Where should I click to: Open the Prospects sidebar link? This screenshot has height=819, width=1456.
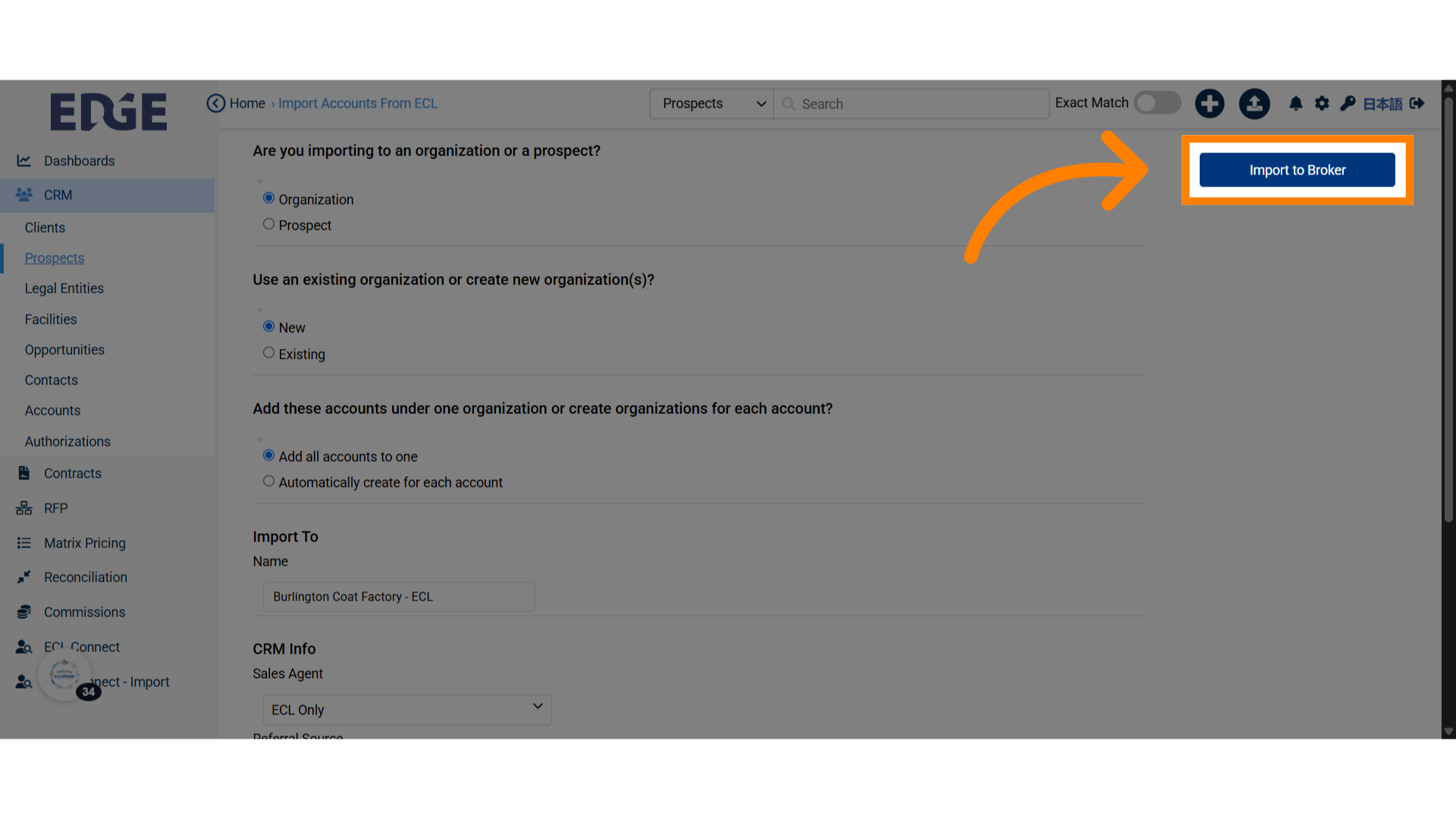55,258
